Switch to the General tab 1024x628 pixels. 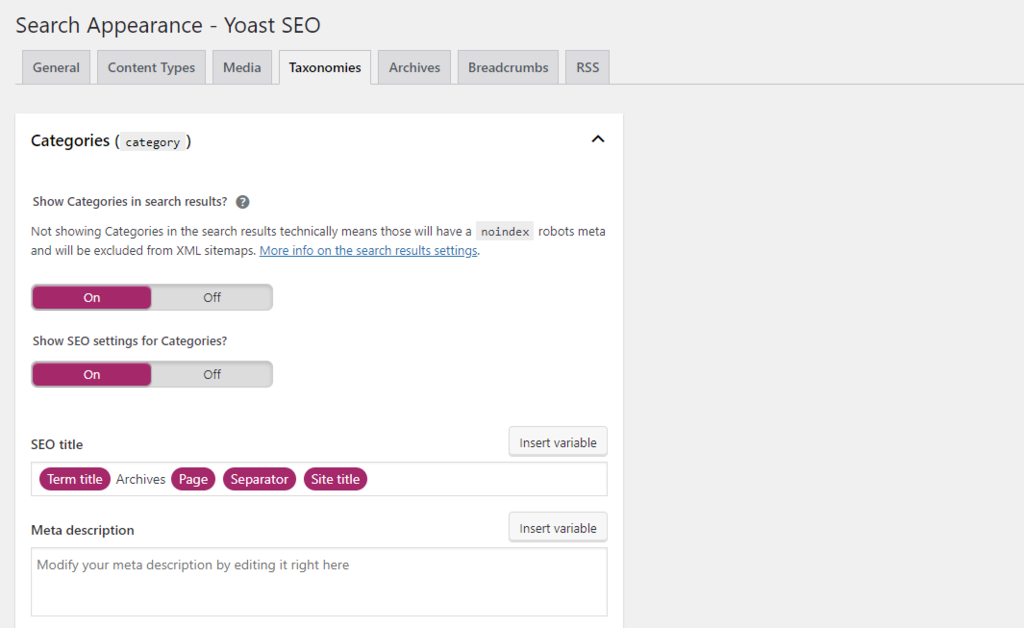(56, 67)
